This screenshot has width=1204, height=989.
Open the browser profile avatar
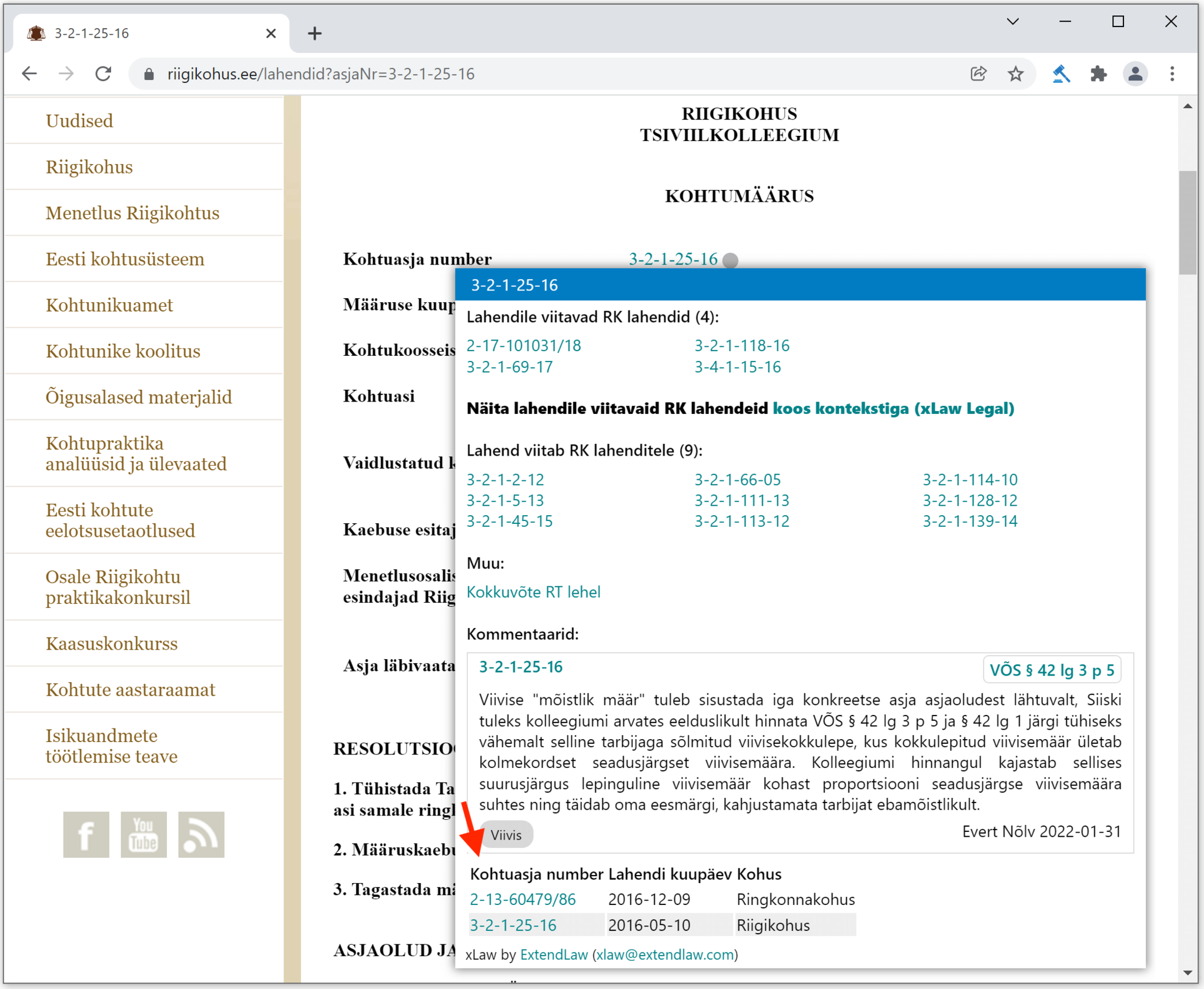pyautogui.click(x=1135, y=73)
